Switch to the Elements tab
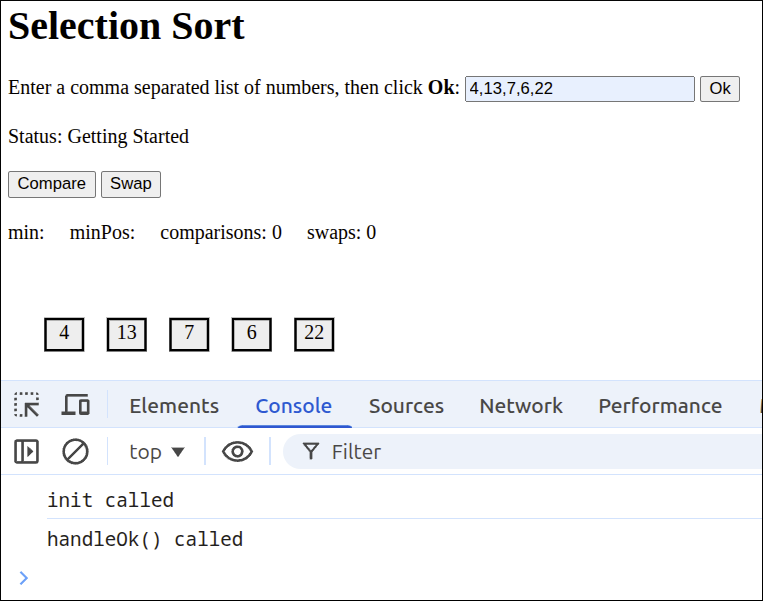This screenshot has height=601, width=763. click(174, 406)
